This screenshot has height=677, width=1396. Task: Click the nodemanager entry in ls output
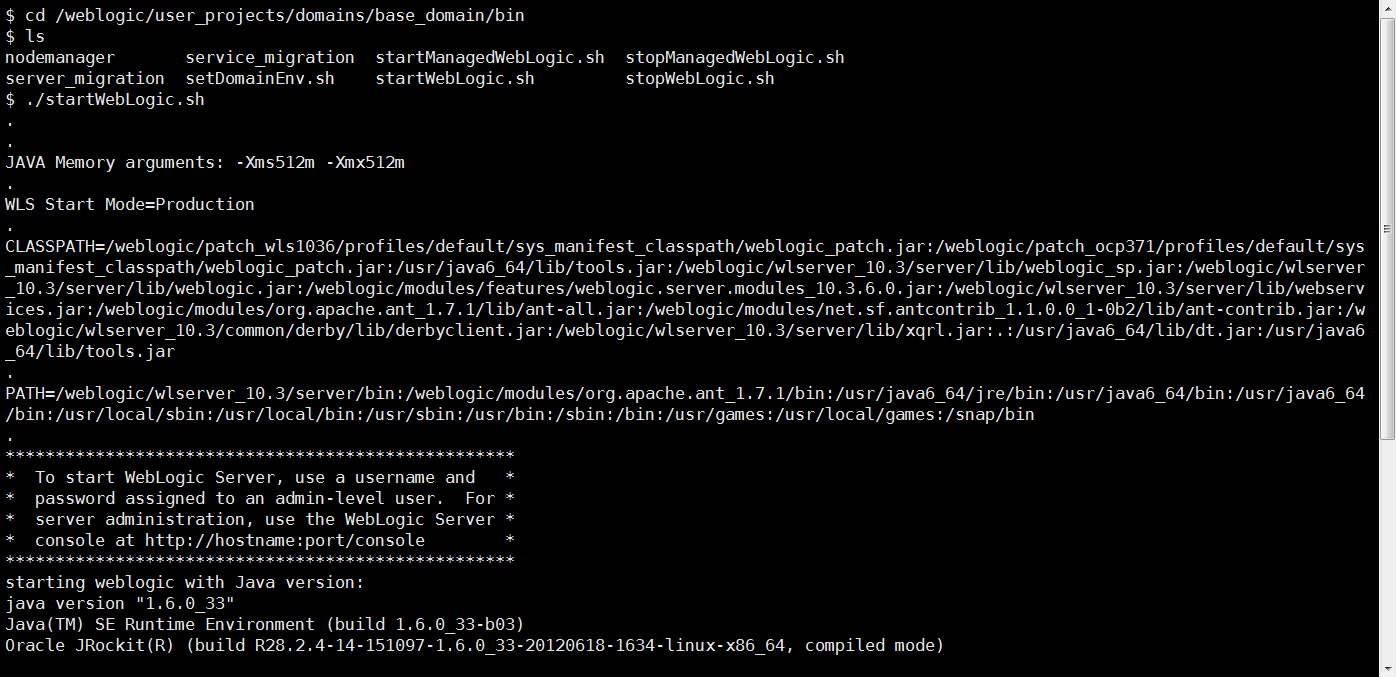coord(60,58)
